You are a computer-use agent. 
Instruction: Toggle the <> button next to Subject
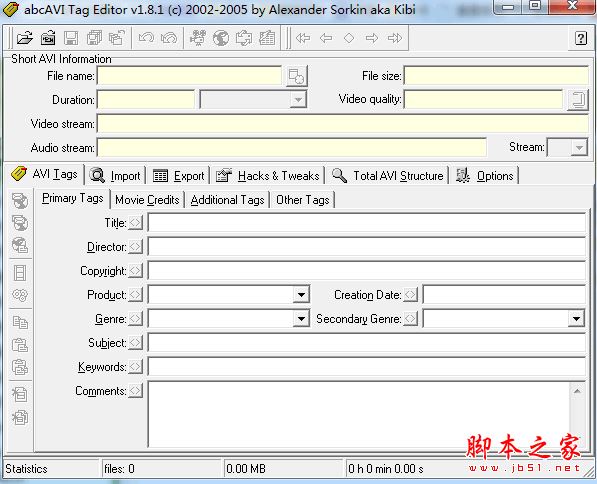click(136, 342)
